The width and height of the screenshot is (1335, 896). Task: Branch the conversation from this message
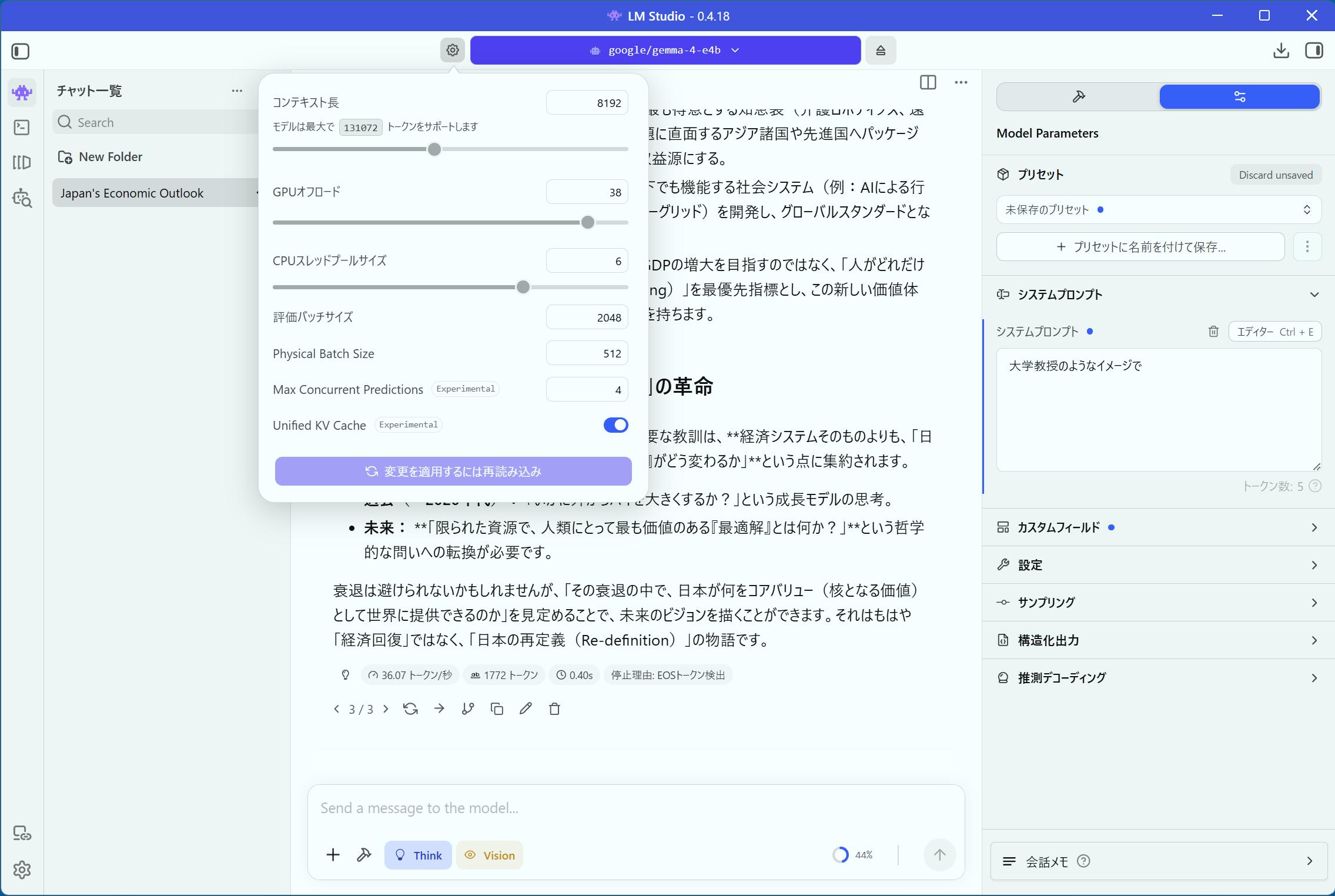[468, 708]
